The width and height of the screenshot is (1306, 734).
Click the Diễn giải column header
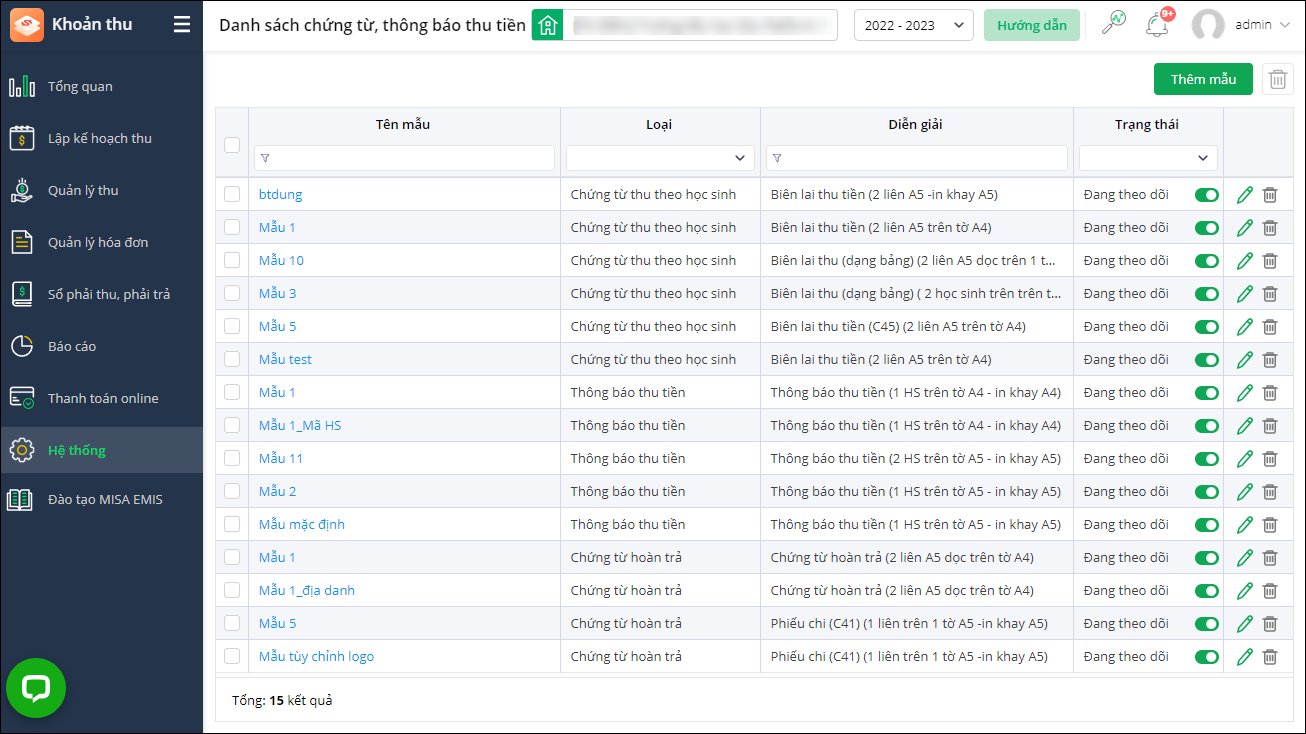coord(916,125)
